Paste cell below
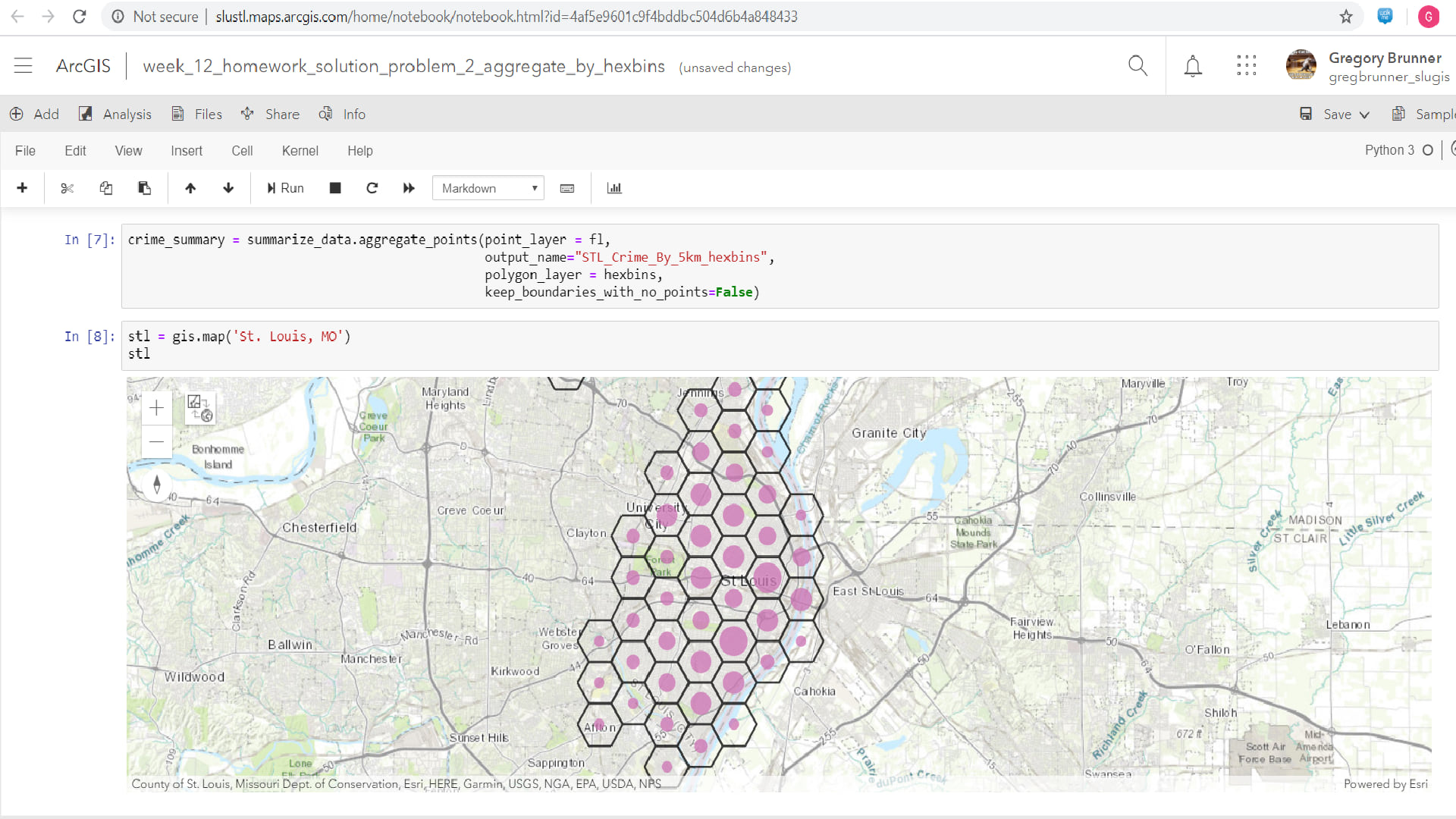This screenshot has width=1456, height=819. point(144,188)
